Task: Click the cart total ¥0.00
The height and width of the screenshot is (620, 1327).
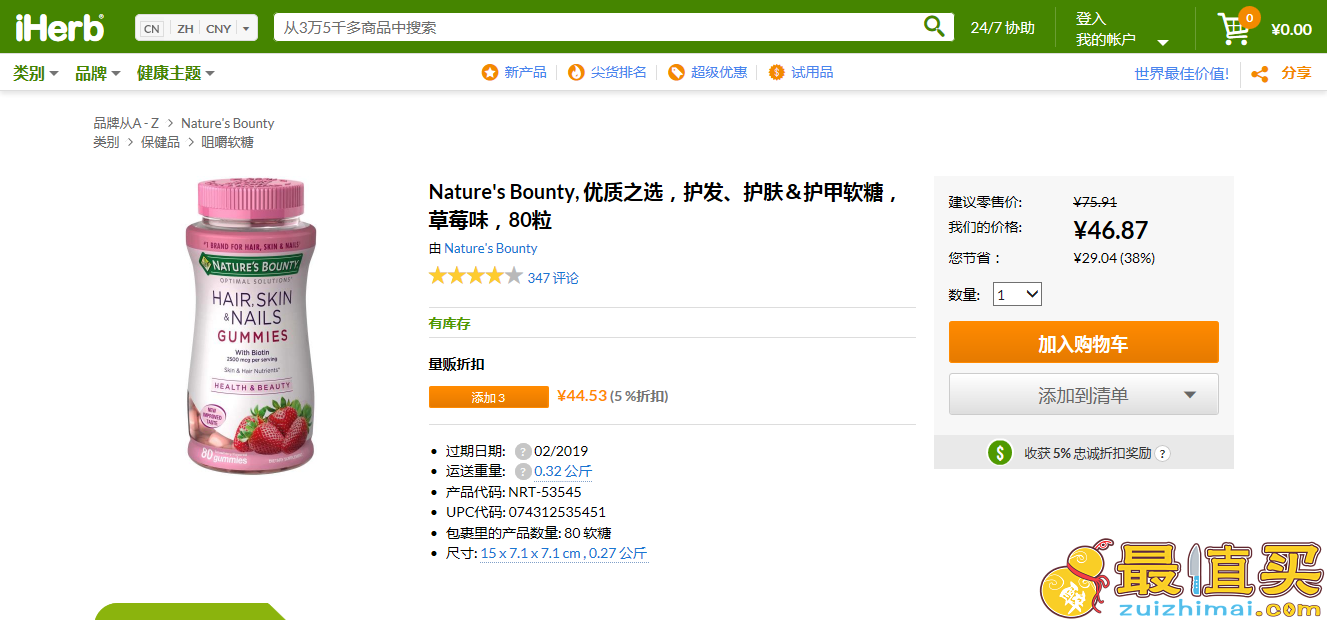Action: click(1291, 29)
